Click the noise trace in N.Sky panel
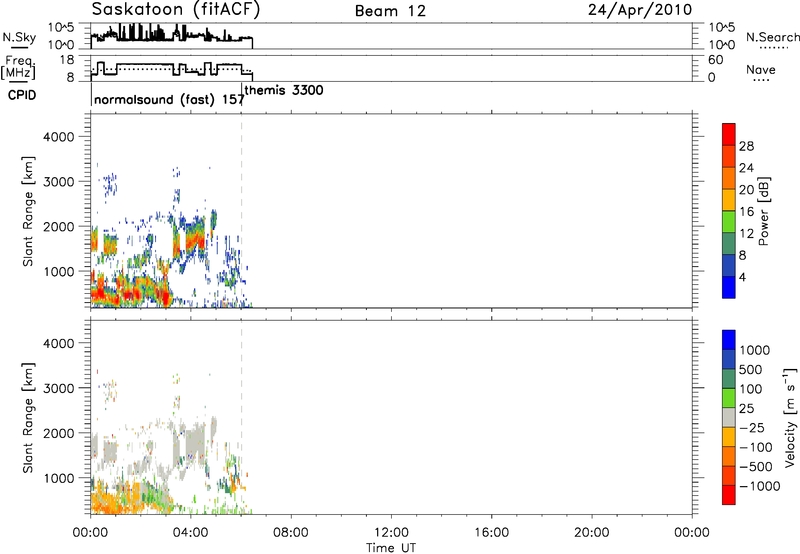Screen dimensions: 800x554 [171, 35]
